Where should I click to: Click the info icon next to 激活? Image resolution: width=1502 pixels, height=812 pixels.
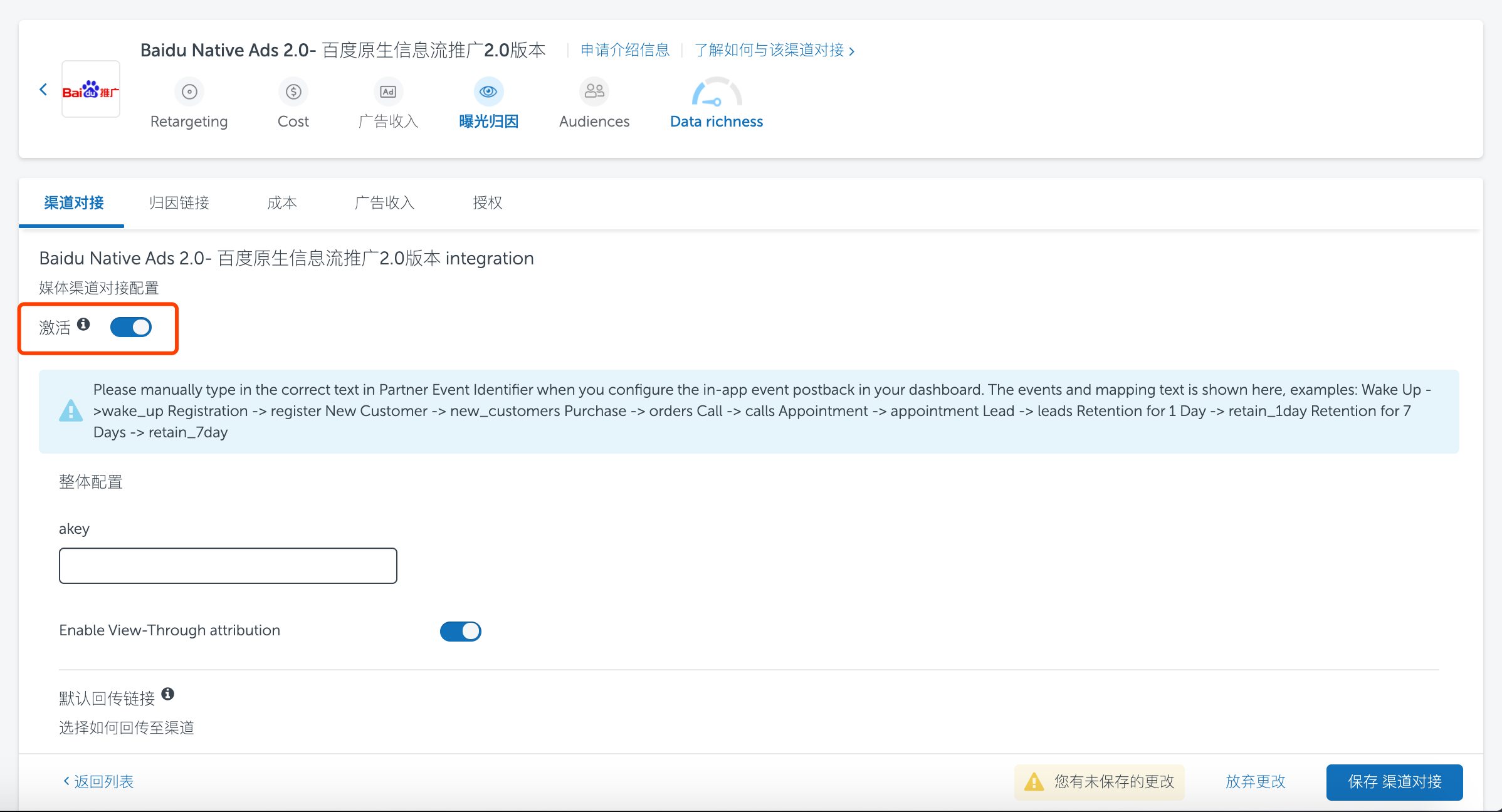[x=83, y=324]
